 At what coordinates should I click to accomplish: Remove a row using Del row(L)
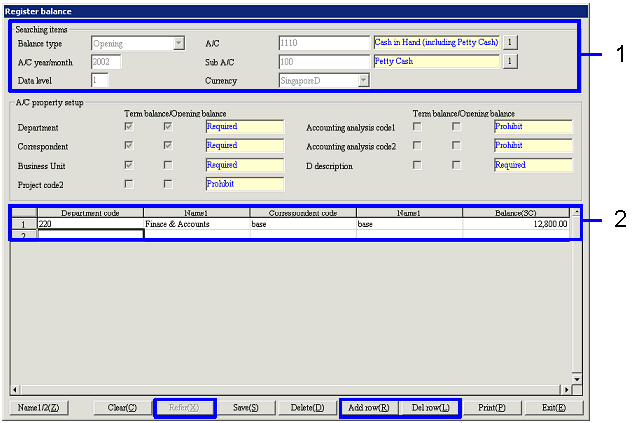(x=430, y=408)
